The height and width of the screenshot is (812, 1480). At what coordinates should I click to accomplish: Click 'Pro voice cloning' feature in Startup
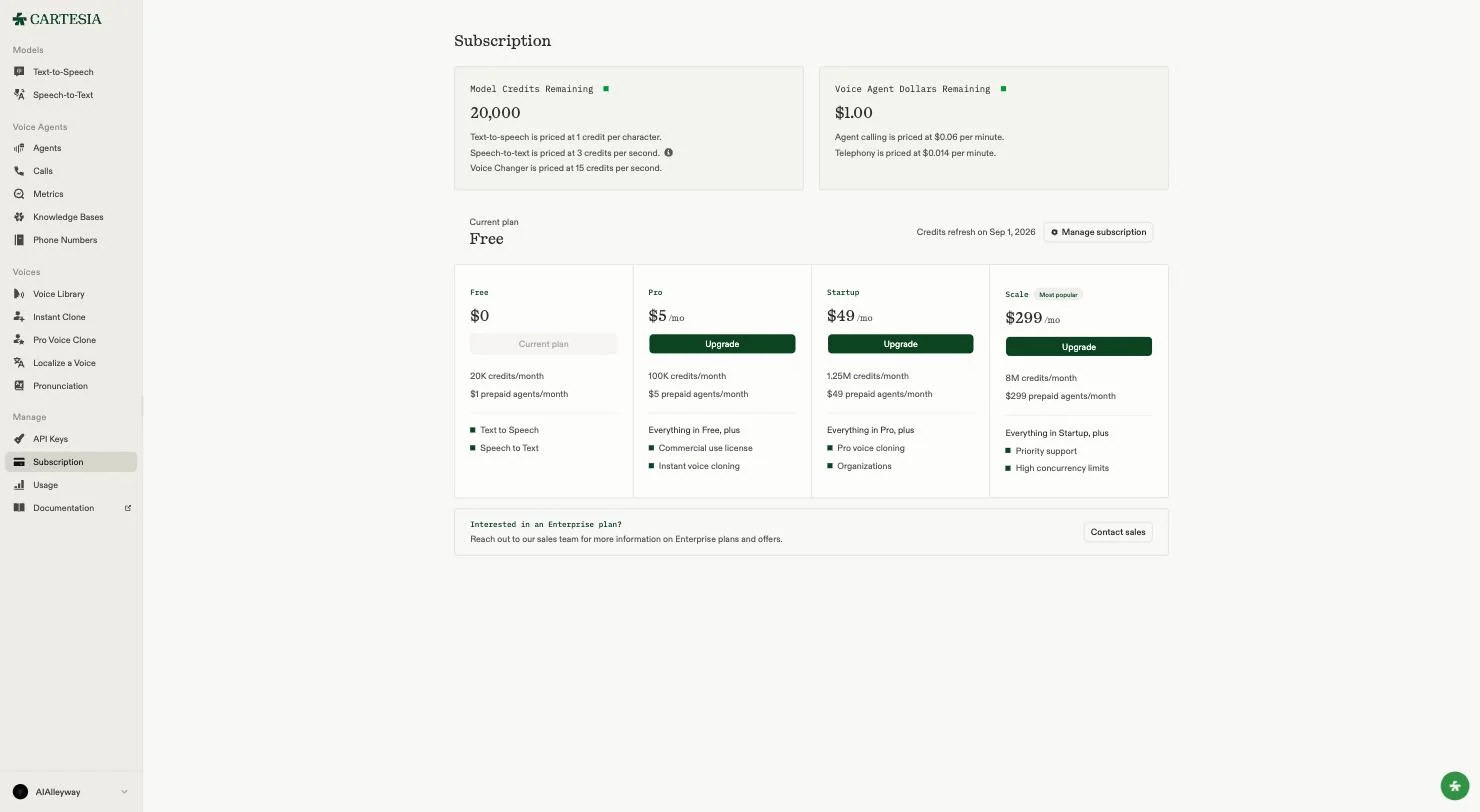pos(871,448)
